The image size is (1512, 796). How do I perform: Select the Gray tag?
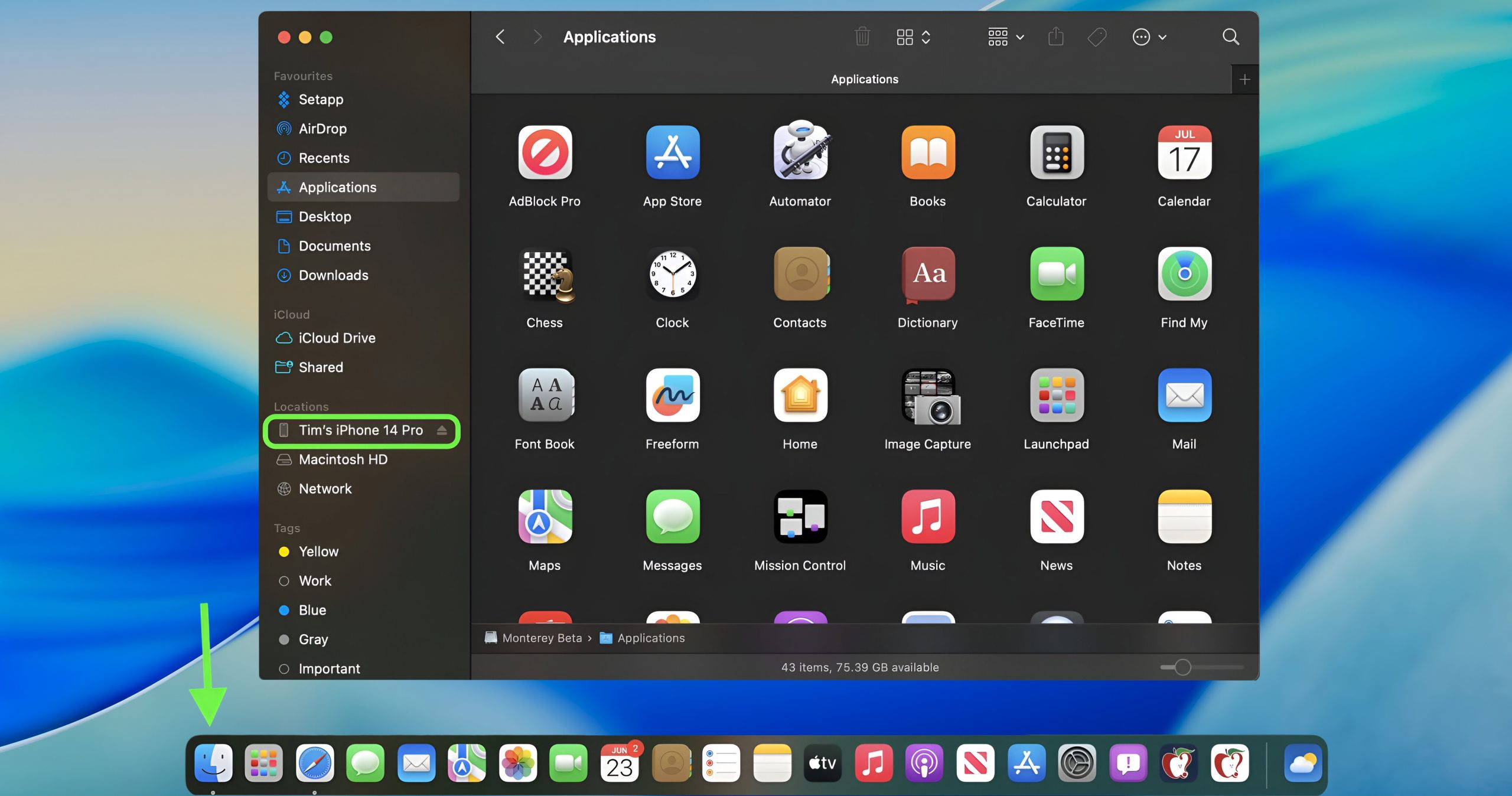tap(363, 640)
